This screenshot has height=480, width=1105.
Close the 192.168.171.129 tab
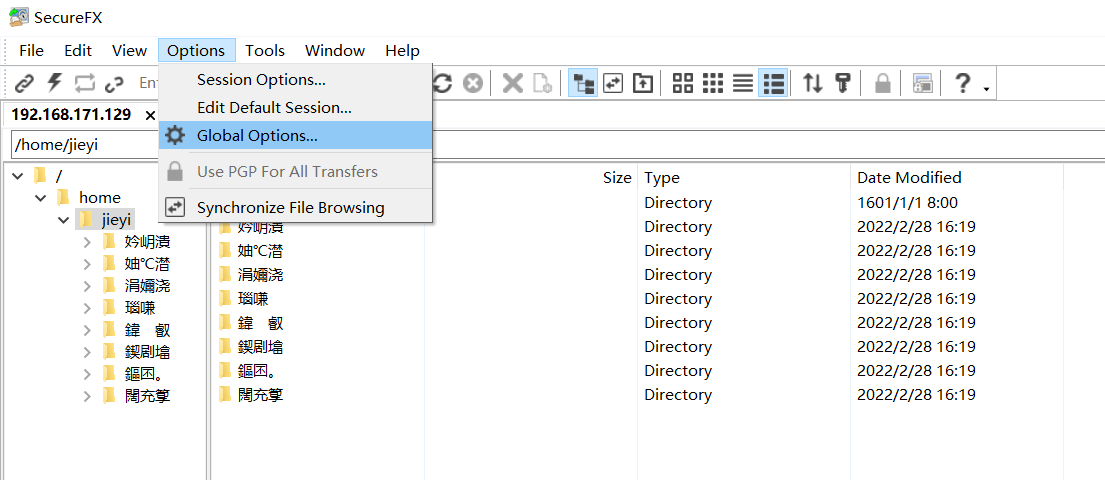coord(150,116)
